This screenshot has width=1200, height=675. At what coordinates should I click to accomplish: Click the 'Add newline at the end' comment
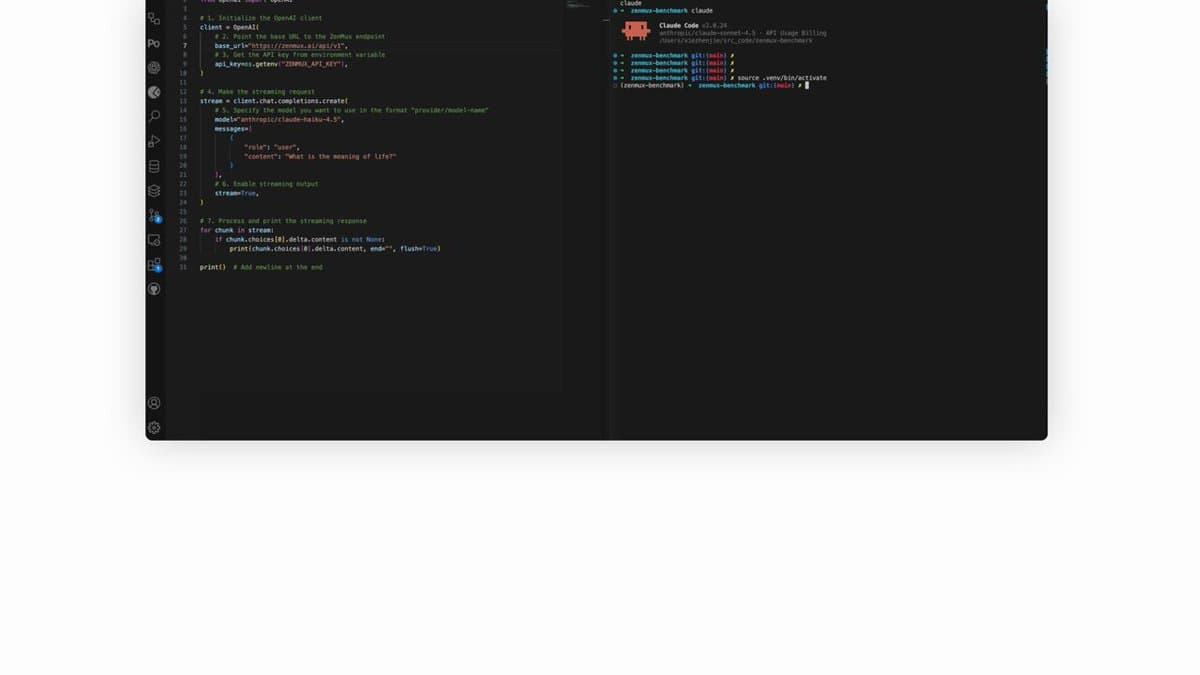pos(278,267)
